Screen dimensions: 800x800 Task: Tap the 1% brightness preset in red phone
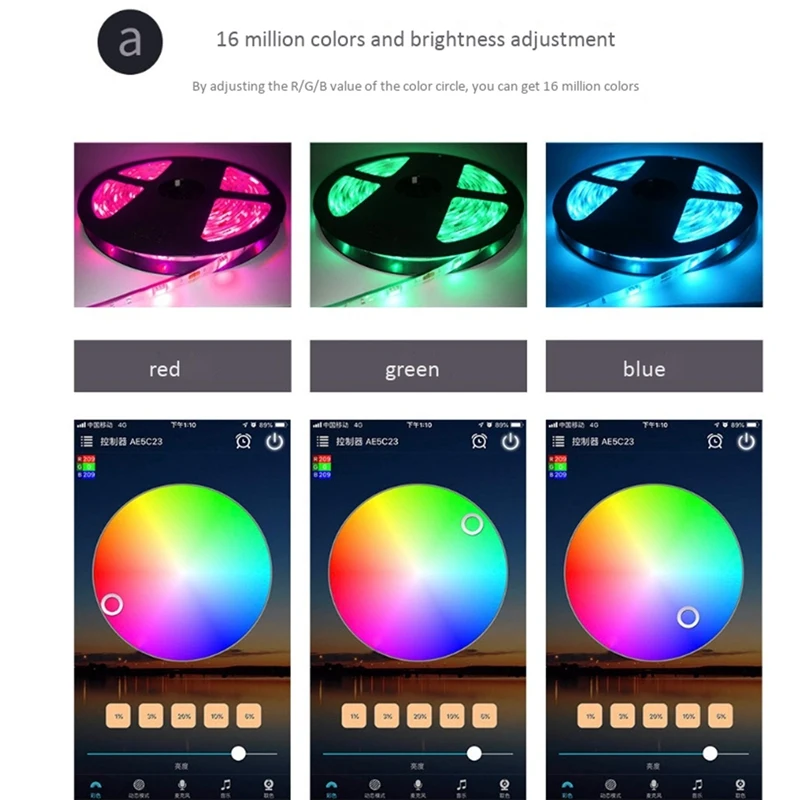coord(118,716)
